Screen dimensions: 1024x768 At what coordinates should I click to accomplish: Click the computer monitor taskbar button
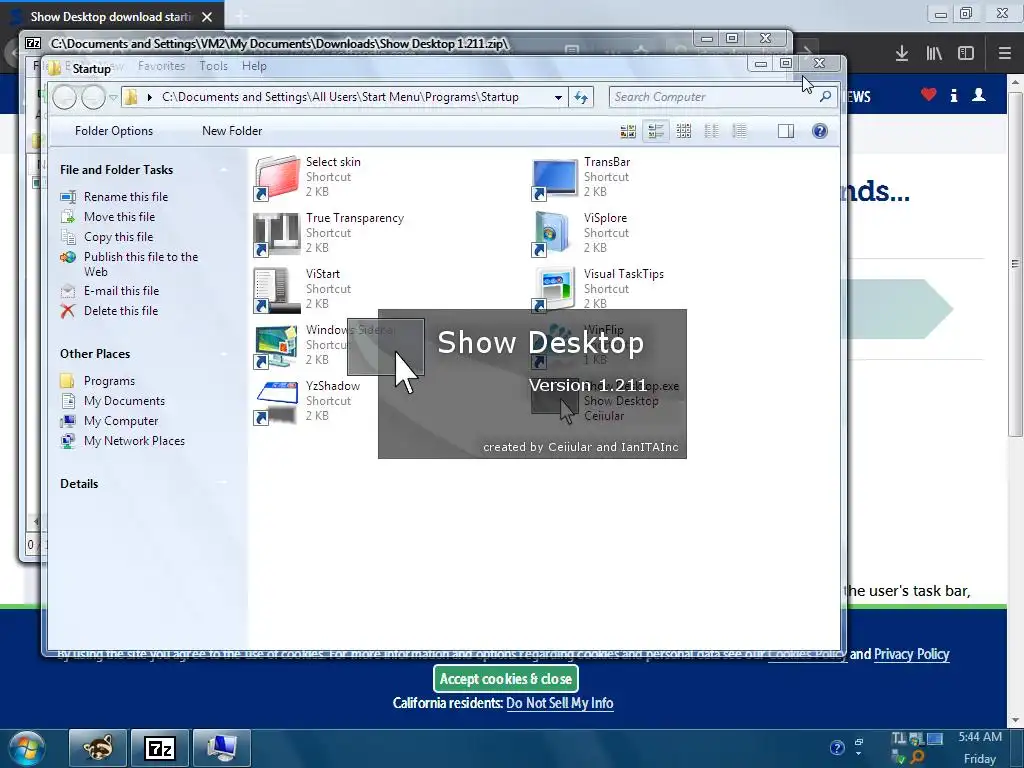222,748
